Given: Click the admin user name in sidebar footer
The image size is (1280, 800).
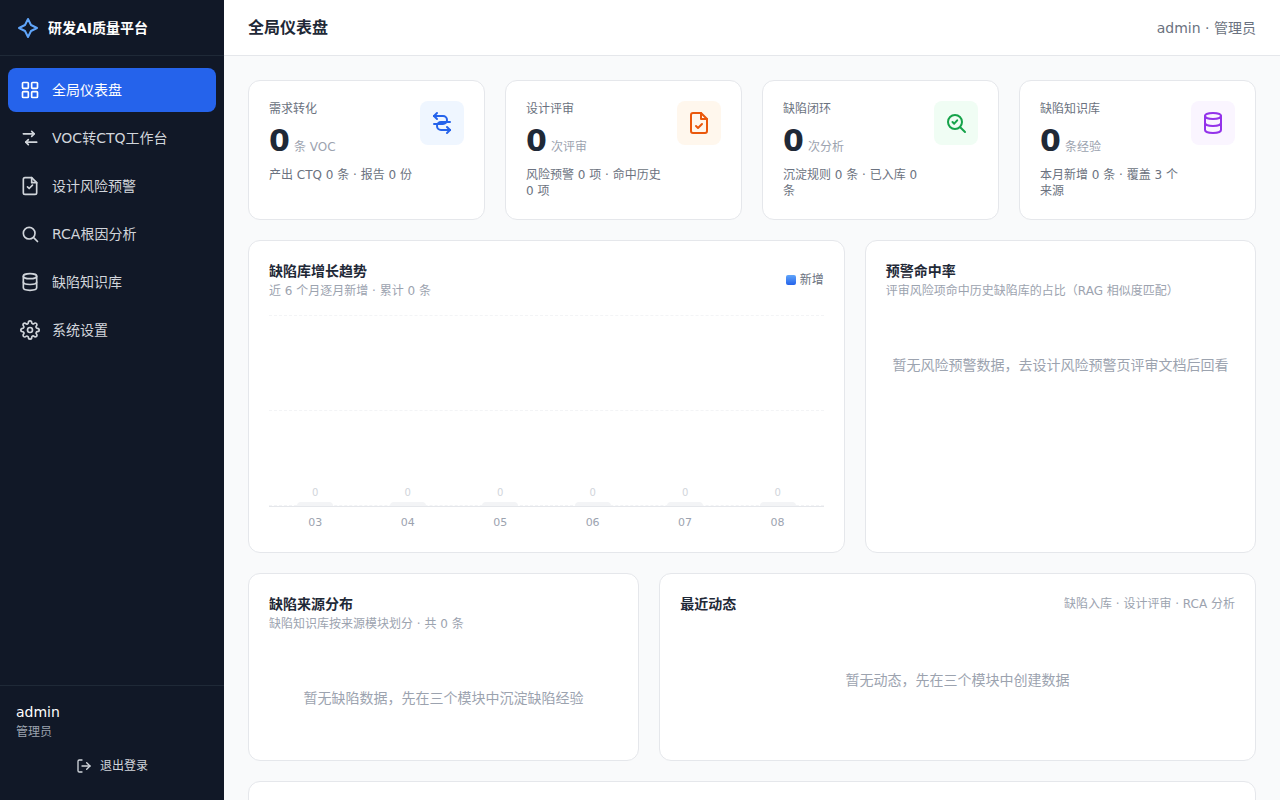Looking at the screenshot, I should click(x=38, y=712).
